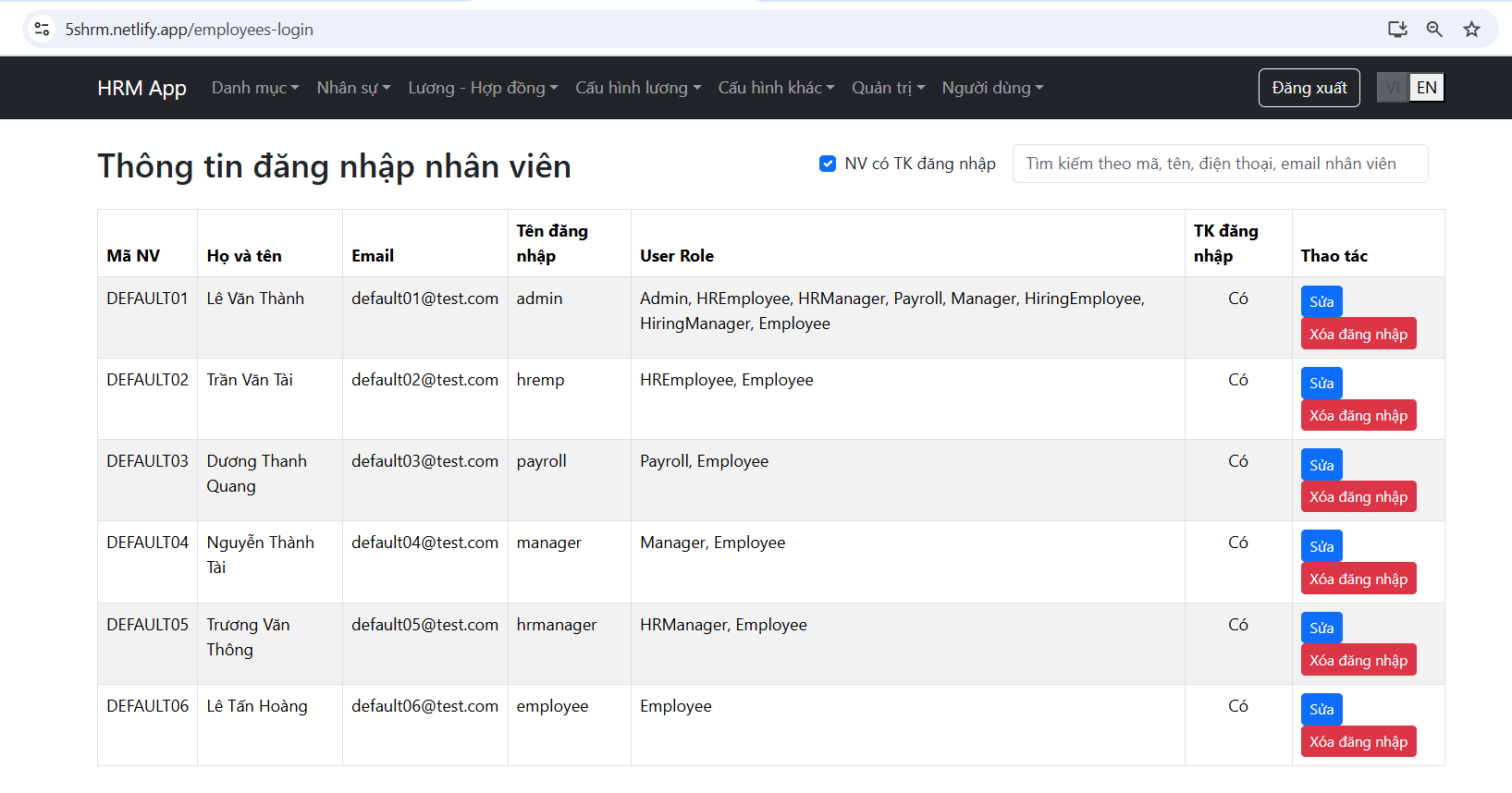1512x793 pixels.
Task: Click email default05@test.com
Action: [424, 625]
